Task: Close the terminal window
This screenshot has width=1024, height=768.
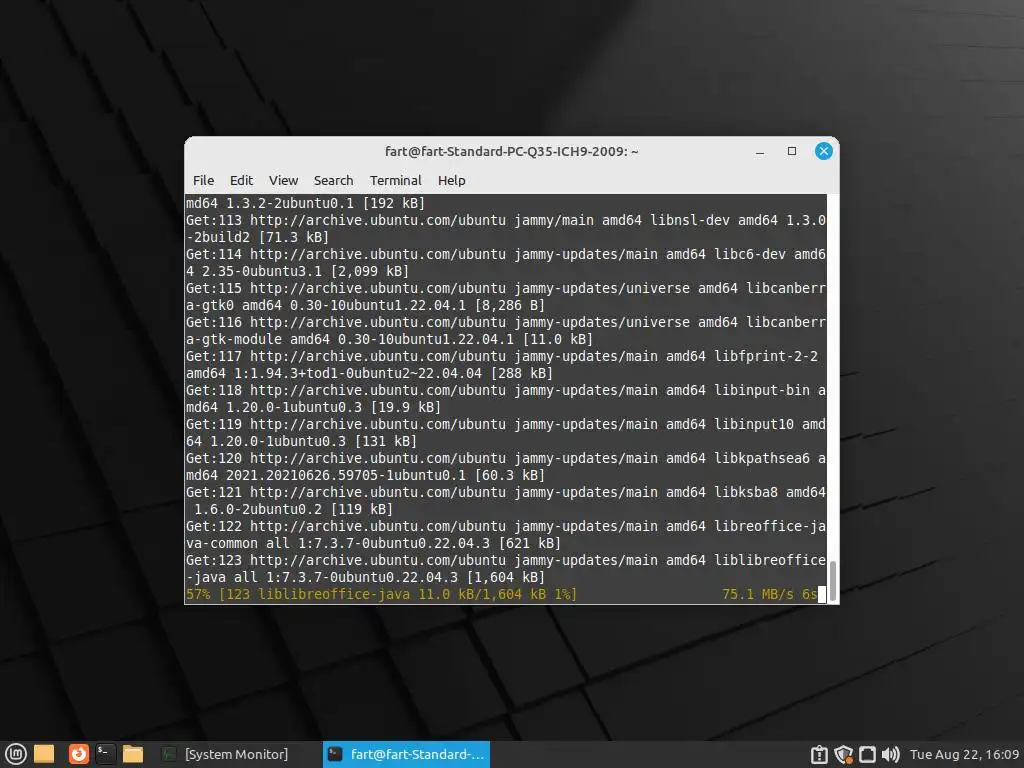Action: pyautogui.click(x=824, y=152)
